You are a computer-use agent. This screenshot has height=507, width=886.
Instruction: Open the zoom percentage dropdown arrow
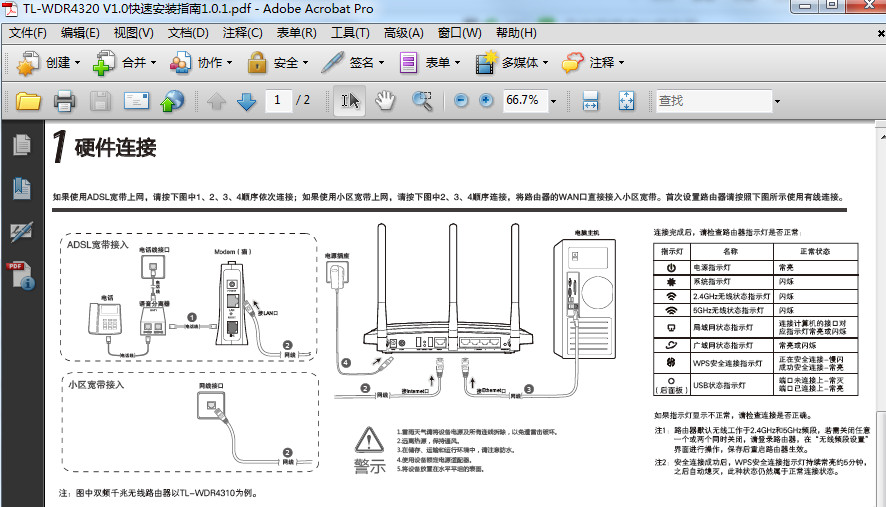[x=553, y=101]
